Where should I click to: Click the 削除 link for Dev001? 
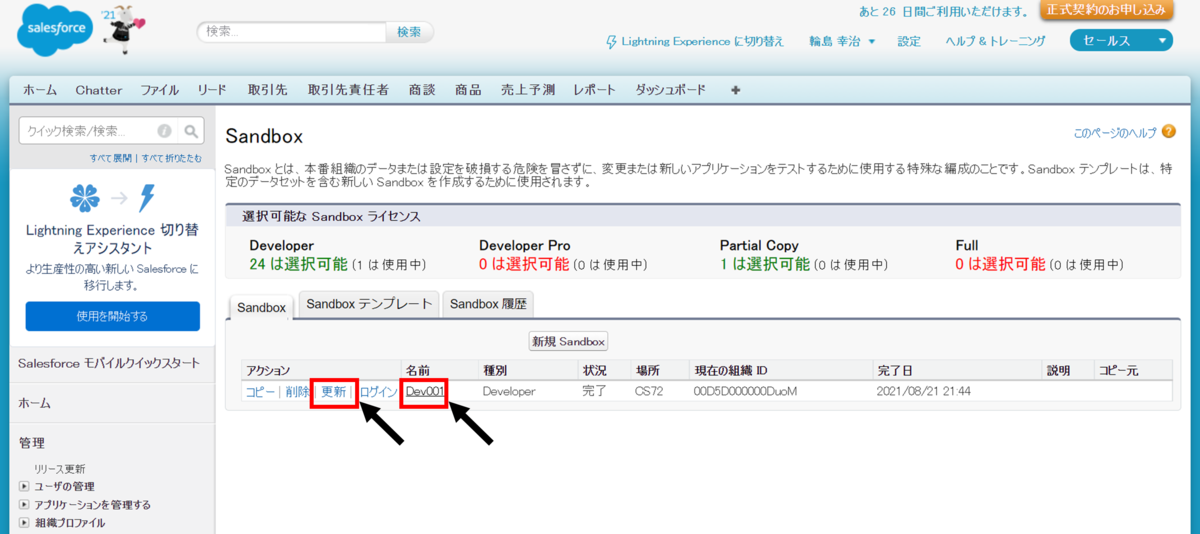click(x=298, y=392)
